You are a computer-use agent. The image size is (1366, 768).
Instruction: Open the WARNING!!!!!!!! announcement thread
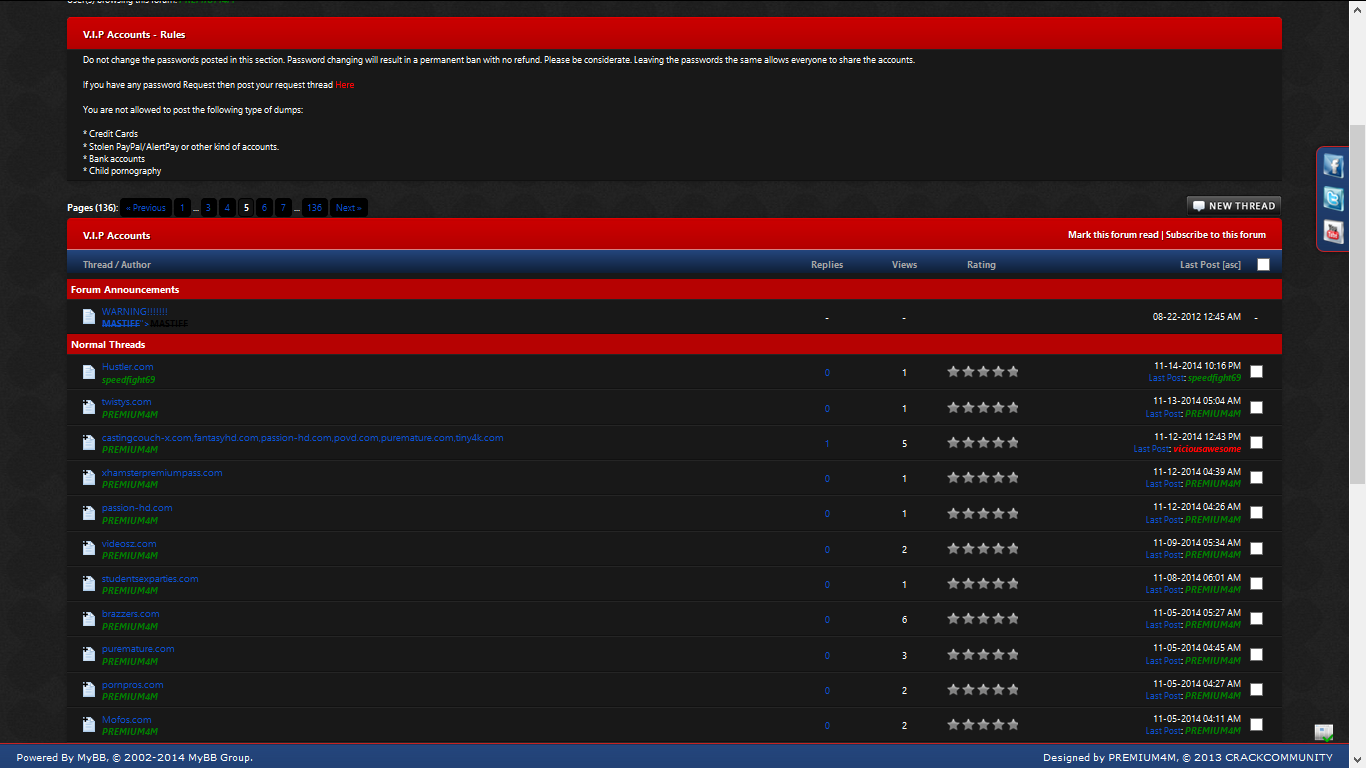click(x=135, y=312)
